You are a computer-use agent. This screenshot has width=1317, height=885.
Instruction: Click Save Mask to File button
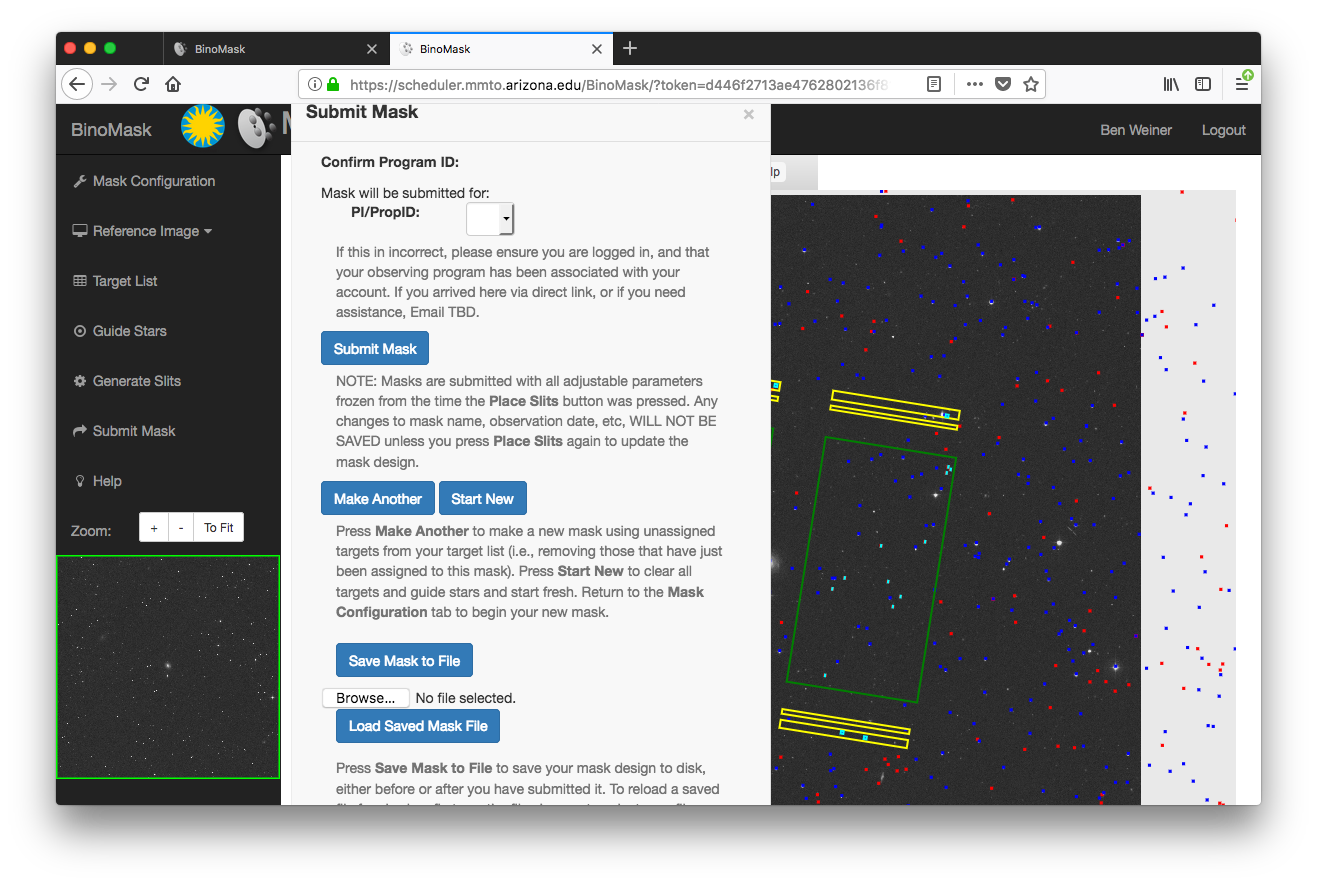point(404,661)
